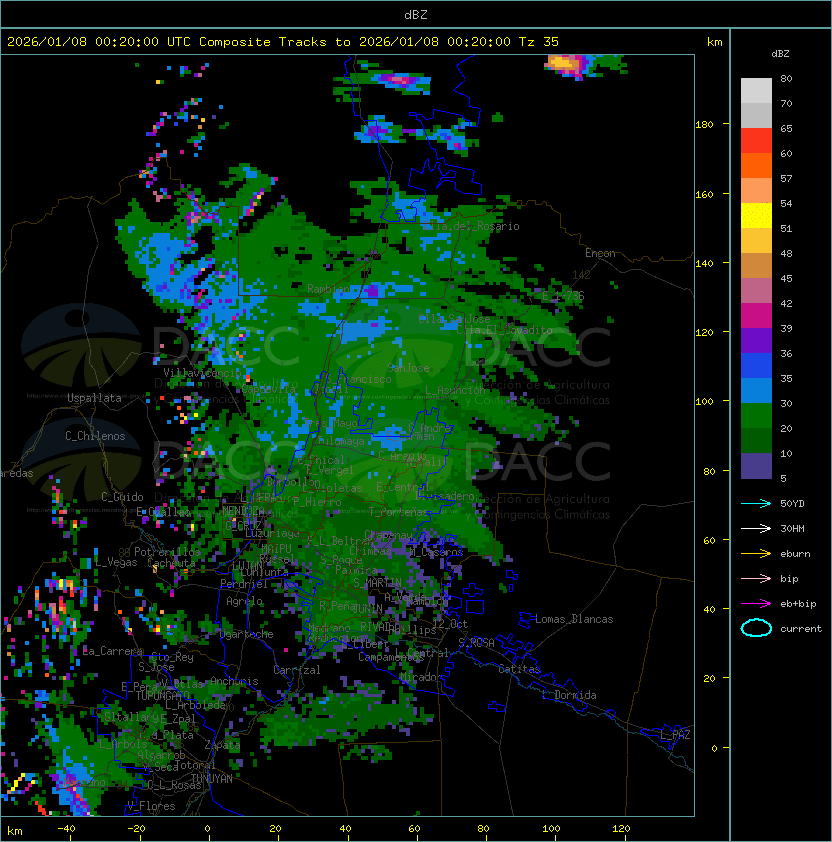The height and width of the screenshot is (842, 832).
Task: Click the '180' tick on vertical axis
Action: [x=704, y=125]
